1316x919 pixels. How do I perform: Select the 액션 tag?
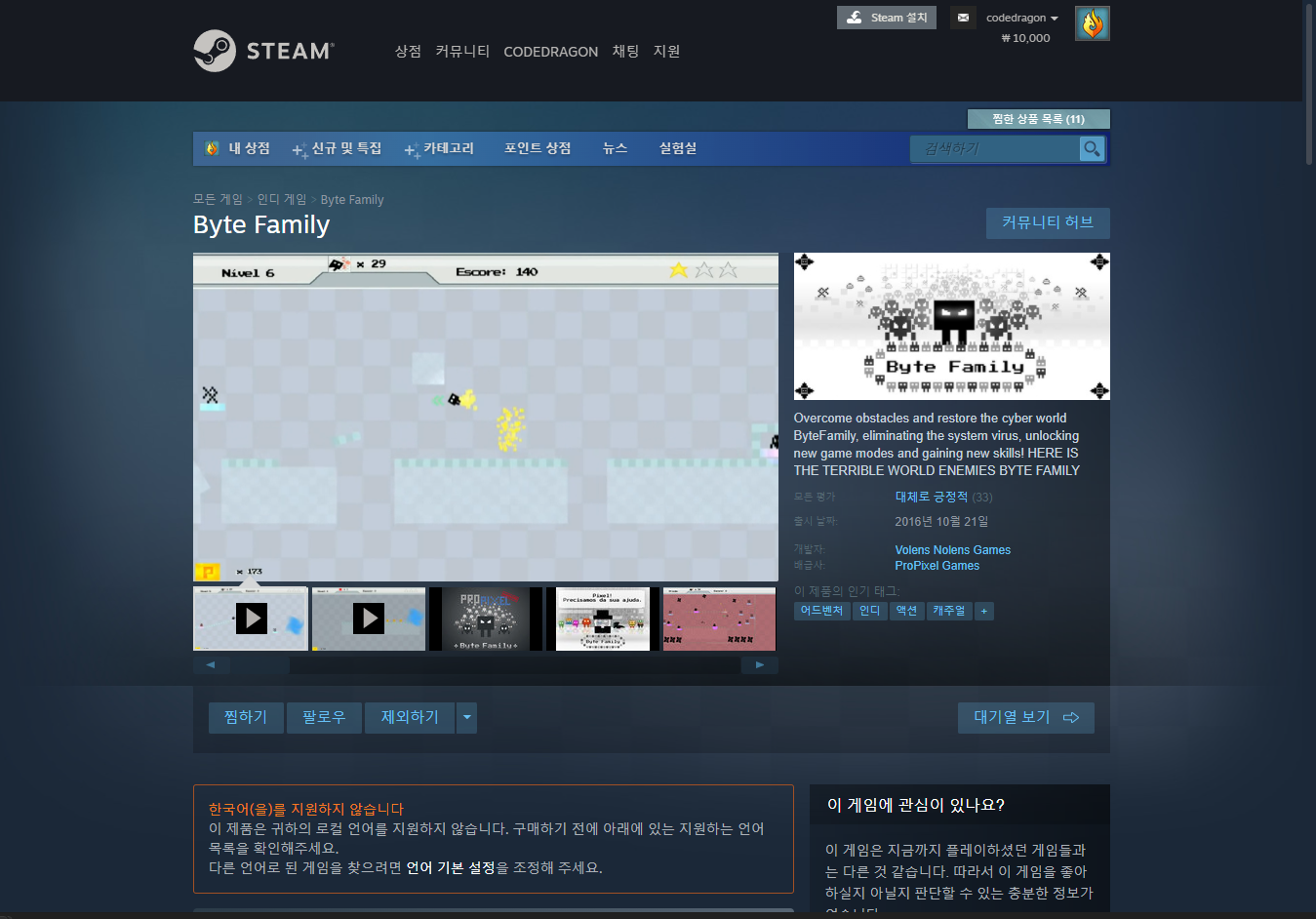(x=906, y=611)
